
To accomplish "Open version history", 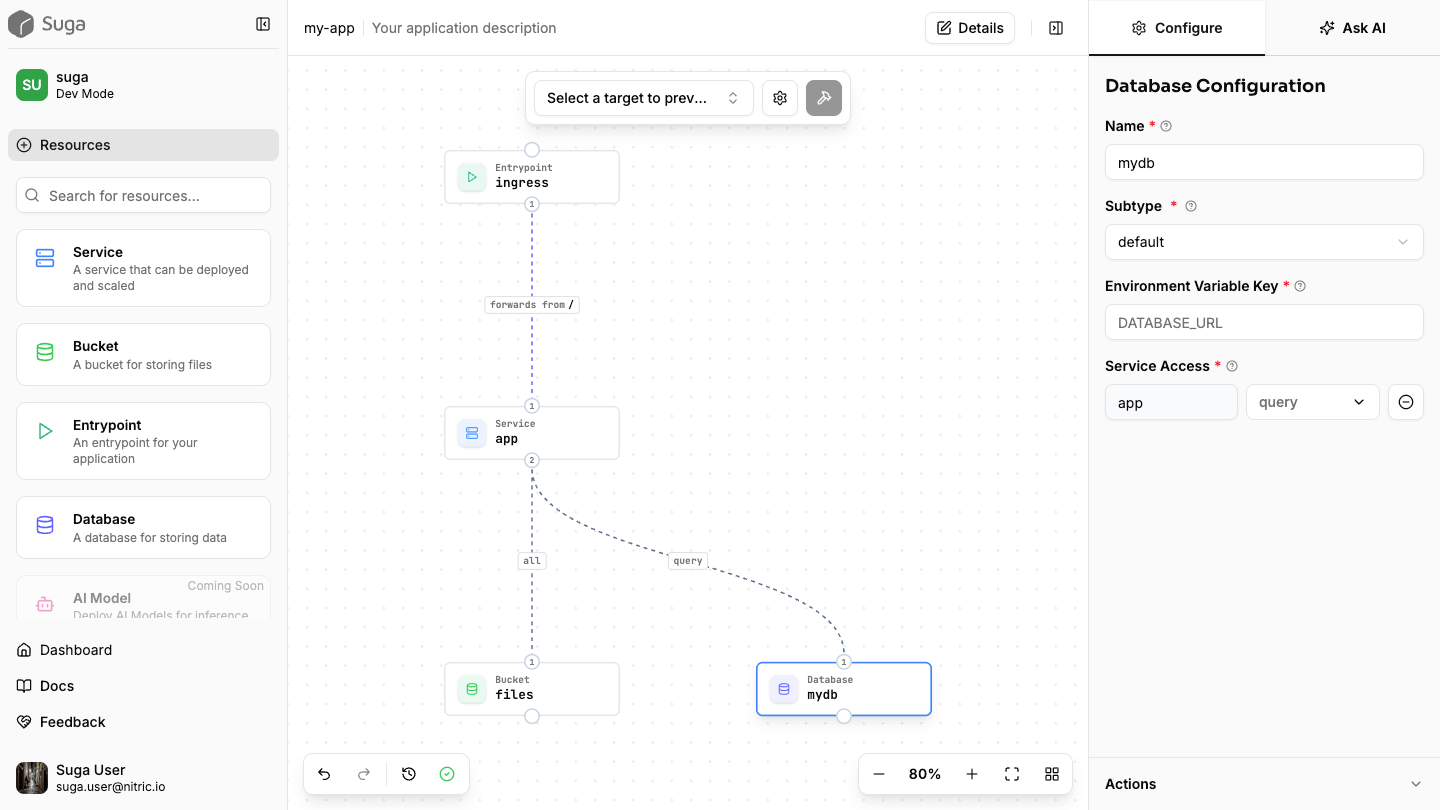I will point(409,774).
